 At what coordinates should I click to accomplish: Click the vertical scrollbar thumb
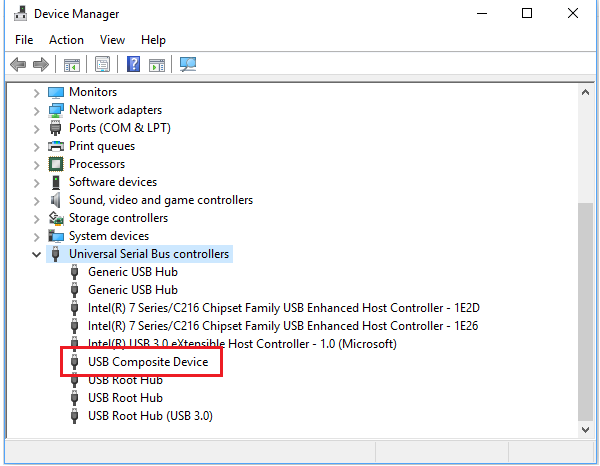click(x=585, y=310)
